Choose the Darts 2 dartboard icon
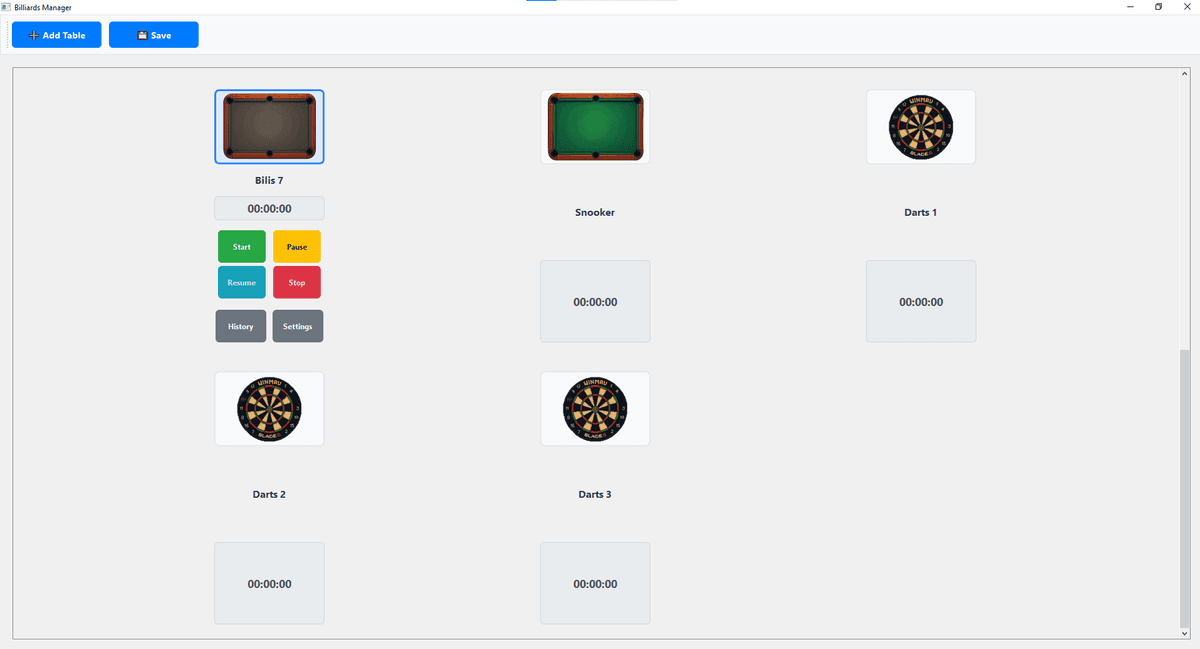 [x=269, y=409]
